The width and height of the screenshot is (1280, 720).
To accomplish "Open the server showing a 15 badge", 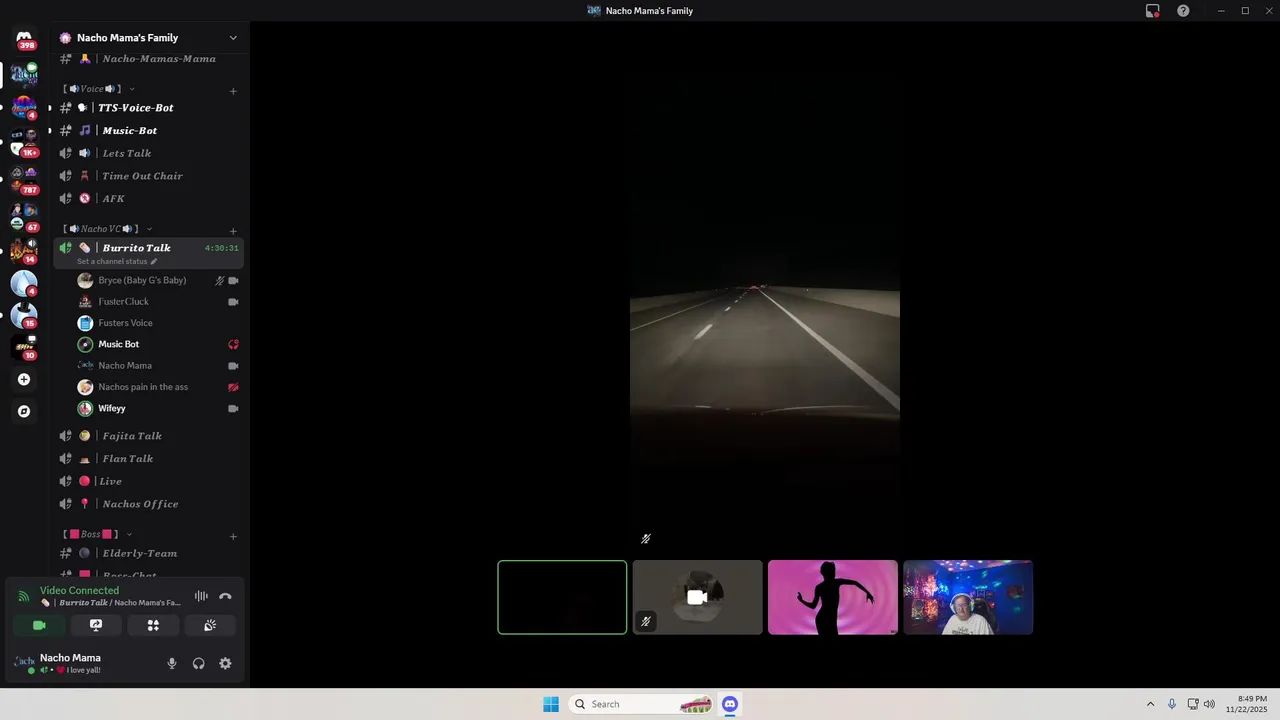I will 24,314.
